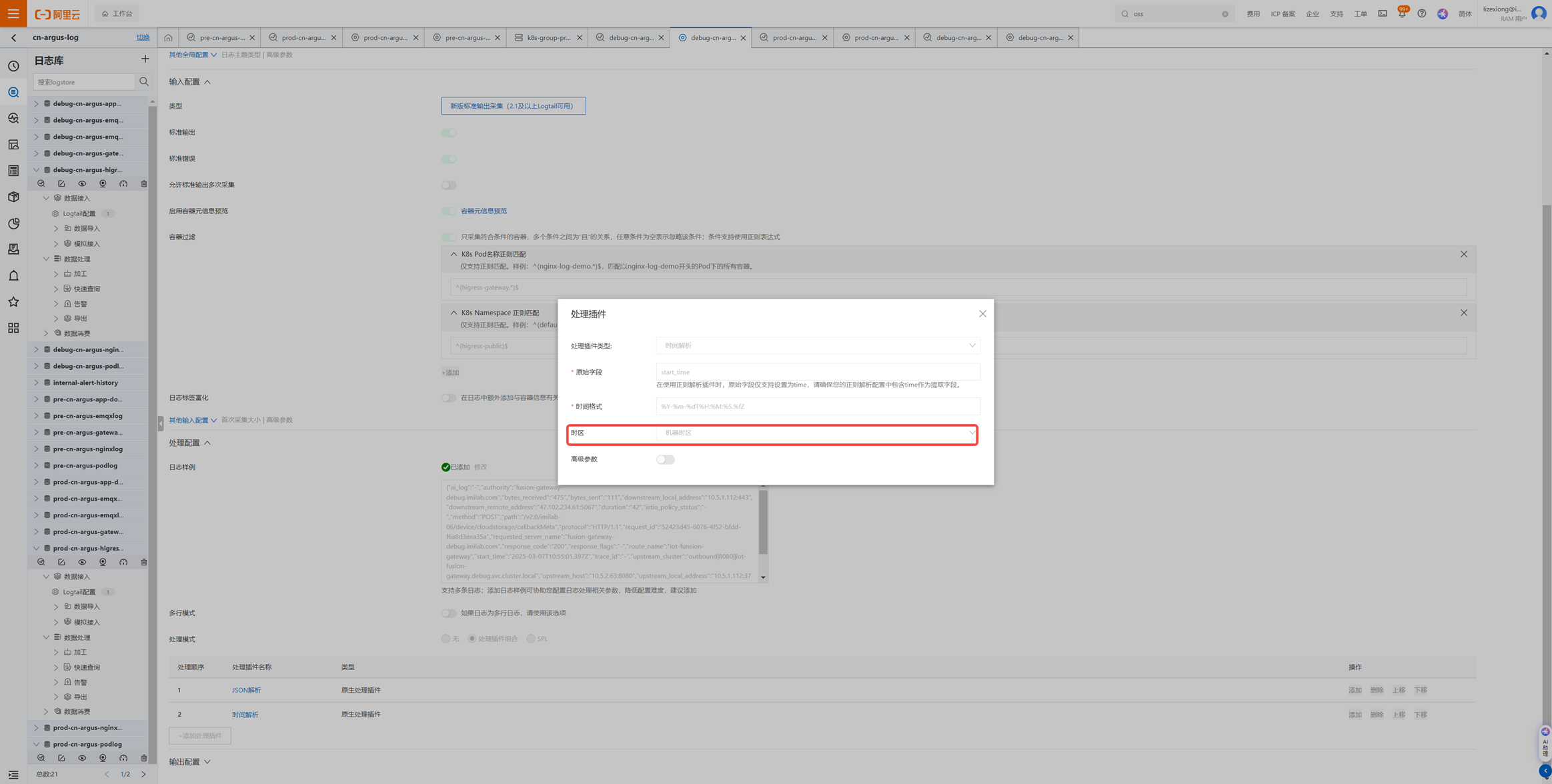Open the 处理插件类型 dropdown
Screen dimensions: 1552x784
click(818, 346)
